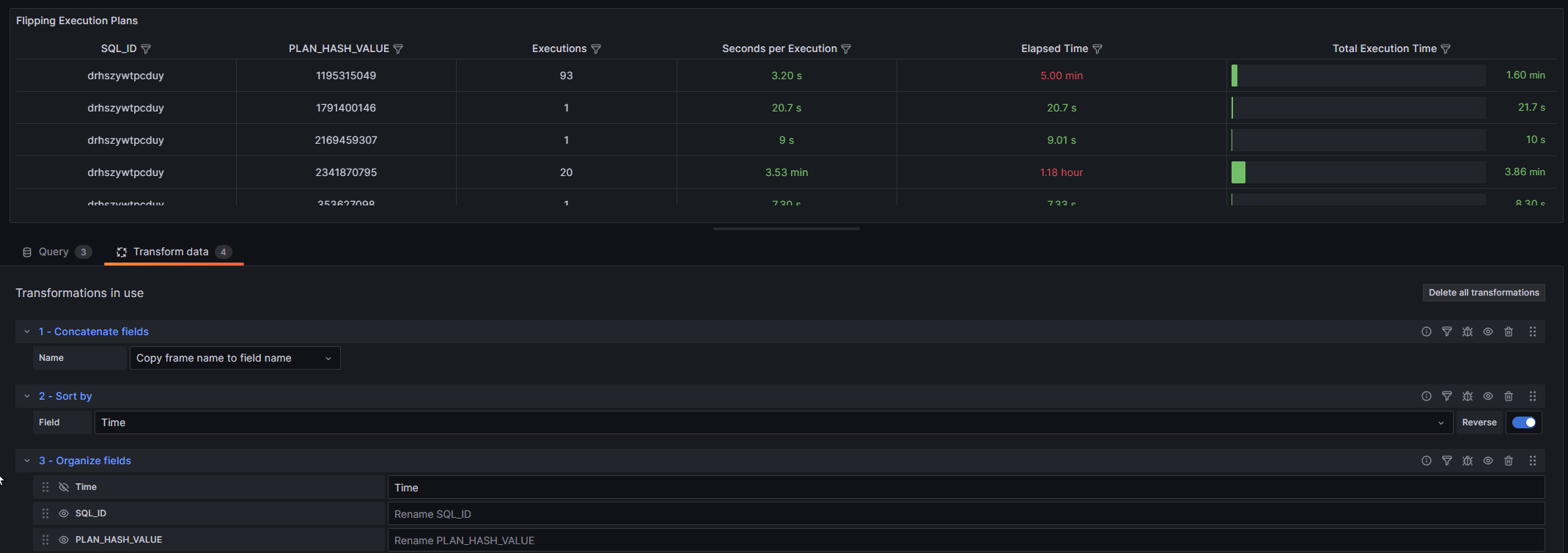Hide the SQL_ID field

click(x=64, y=513)
